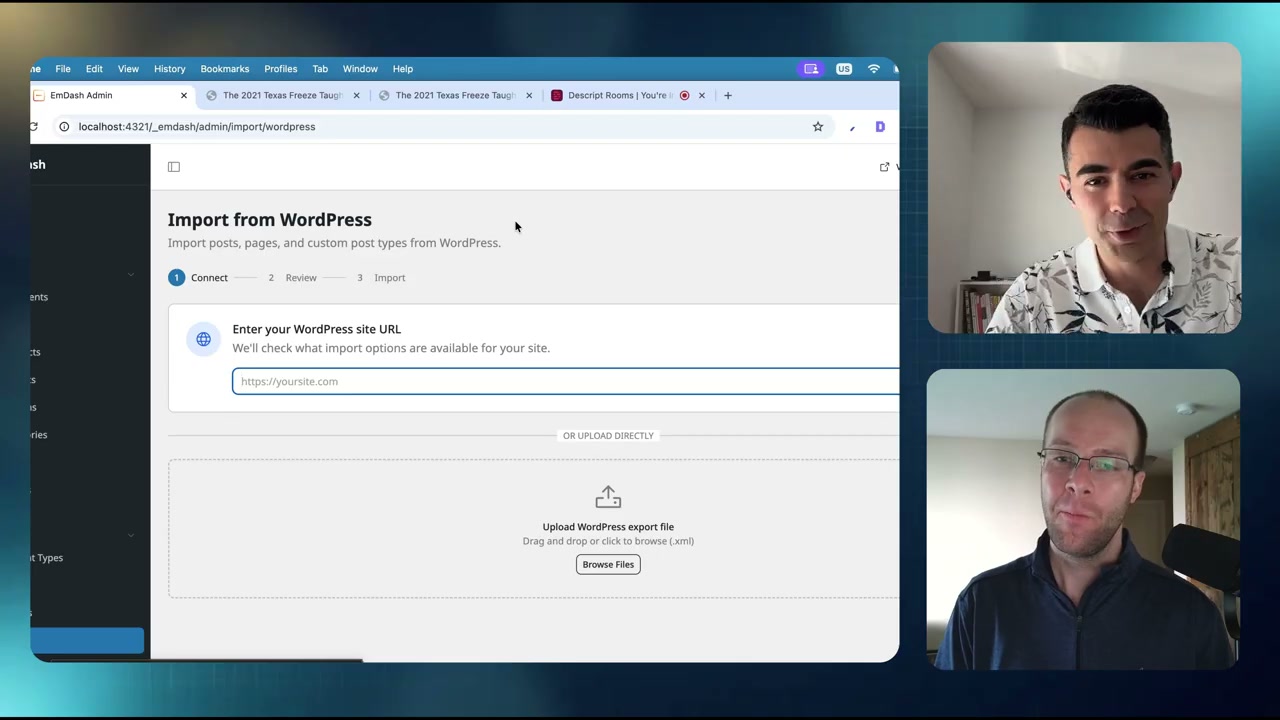Close the Texas Freeze tab next to Descript Rooms
The width and height of the screenshot is (1280, 720).
point(529,95)
